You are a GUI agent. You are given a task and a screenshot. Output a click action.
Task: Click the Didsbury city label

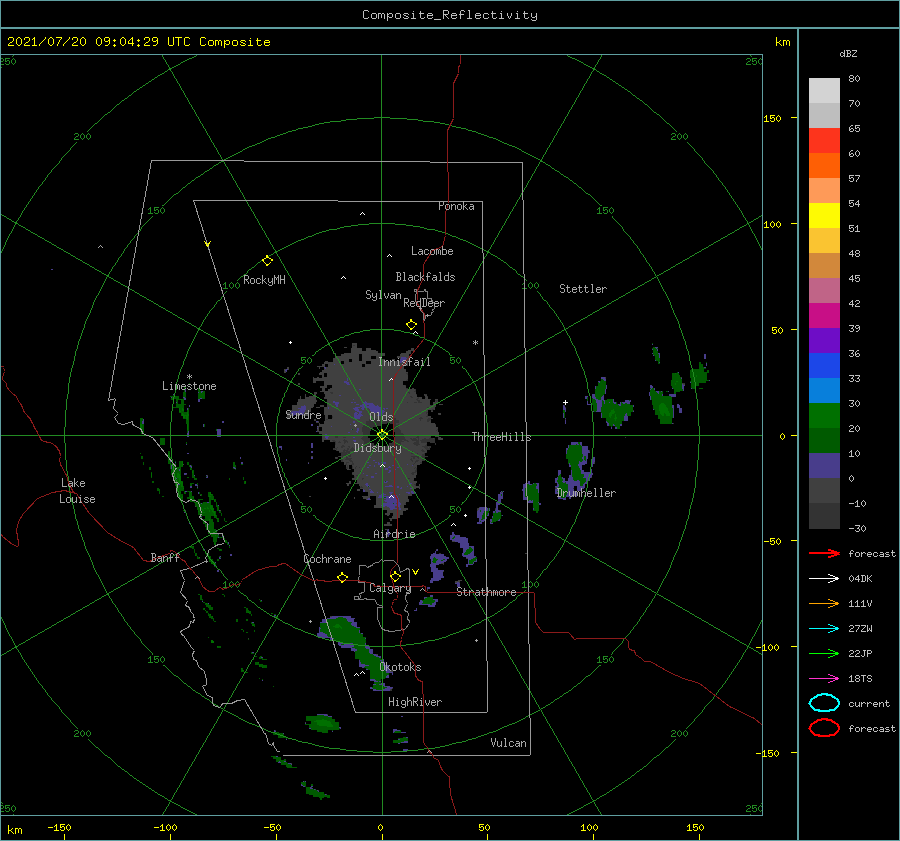click(378, 448)
